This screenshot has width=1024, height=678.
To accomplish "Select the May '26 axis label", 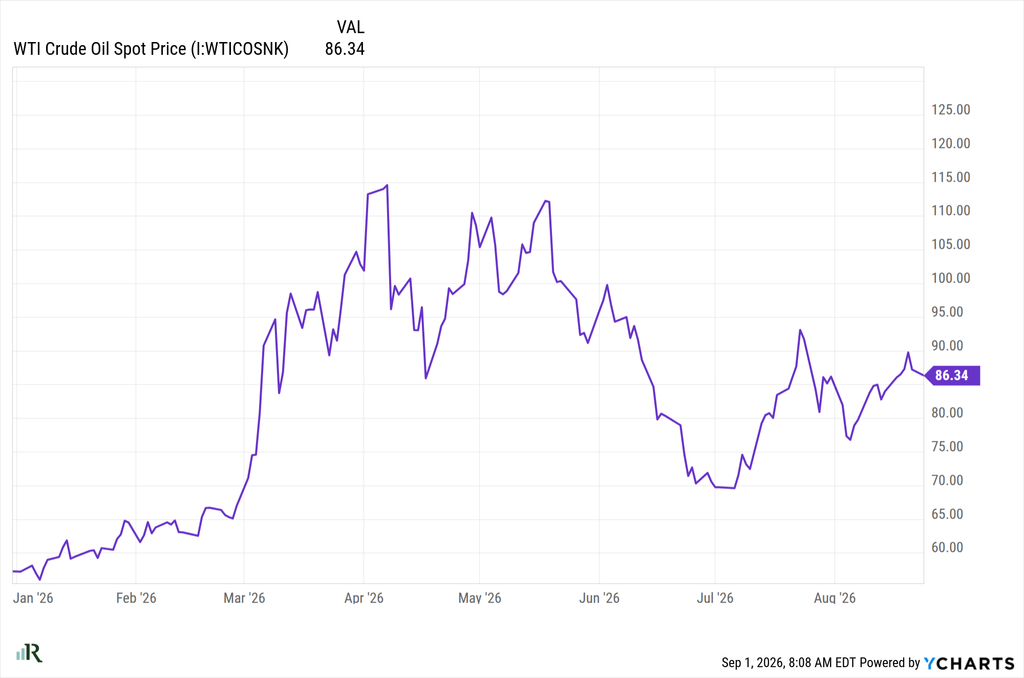I will coord(479,598).
